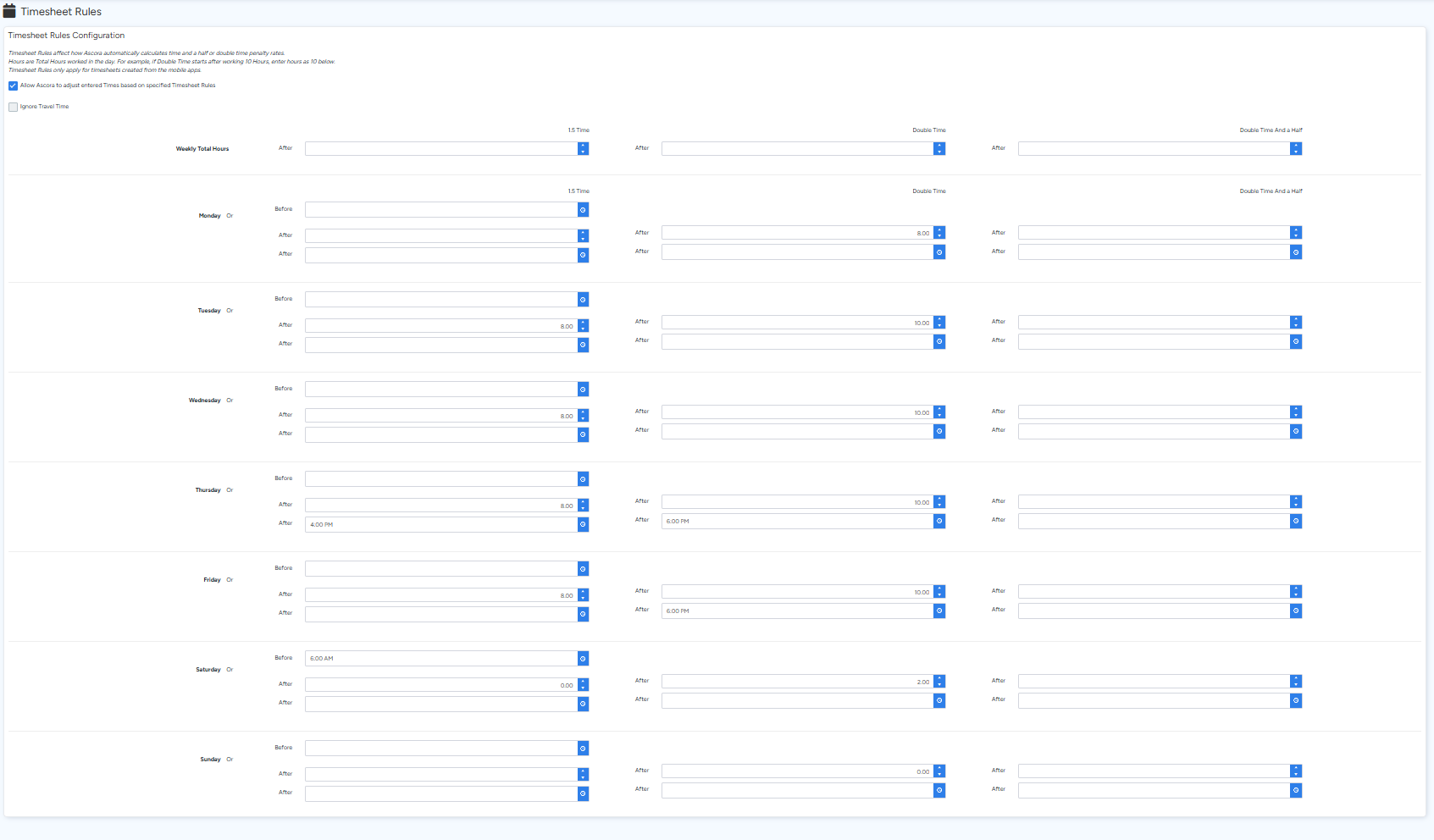Click spinner on Saturday Double Time 2.00 field
The image size is (1434, 840).
point(939,682)
